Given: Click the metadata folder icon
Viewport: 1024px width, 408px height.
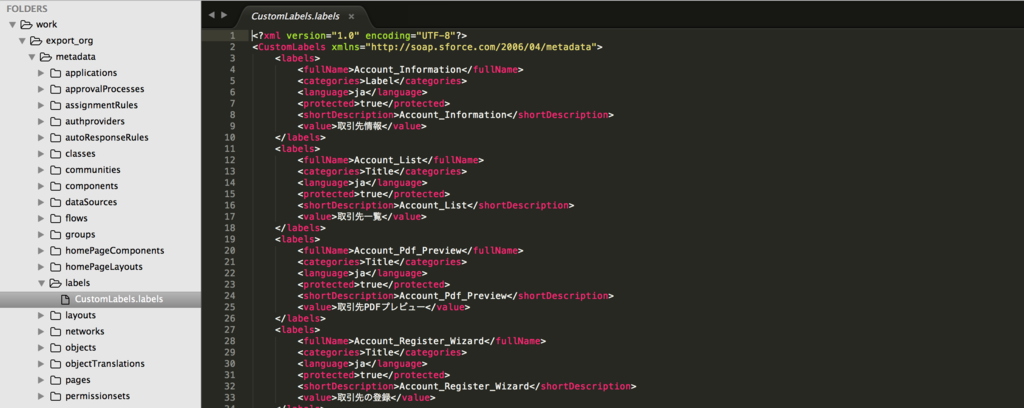Looking at the screenshot, I should tap(46, 57).
